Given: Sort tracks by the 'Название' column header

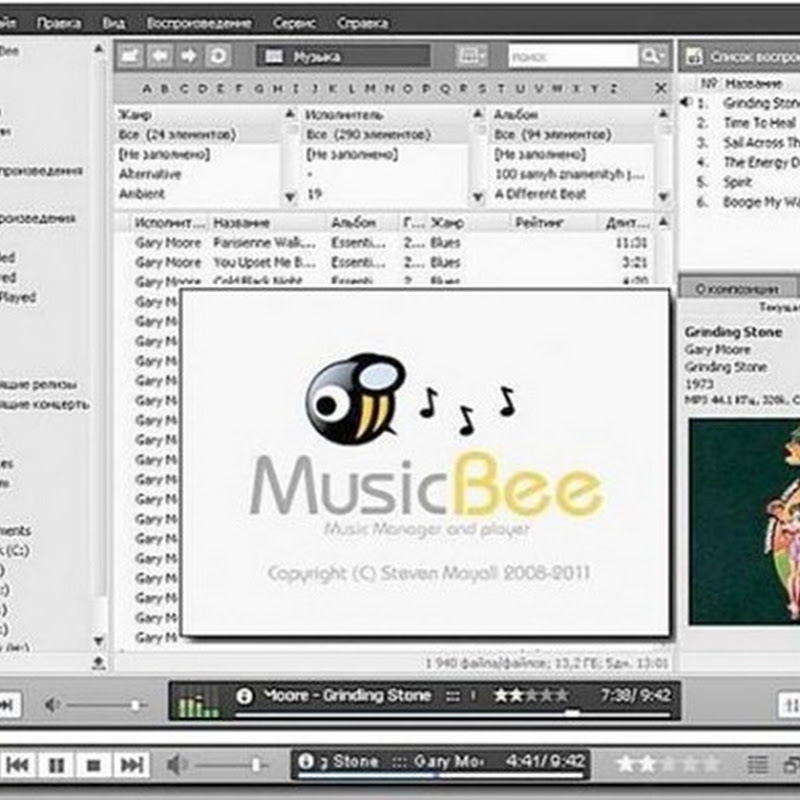Looking at the screenshot, I should (x=267, y=223).
